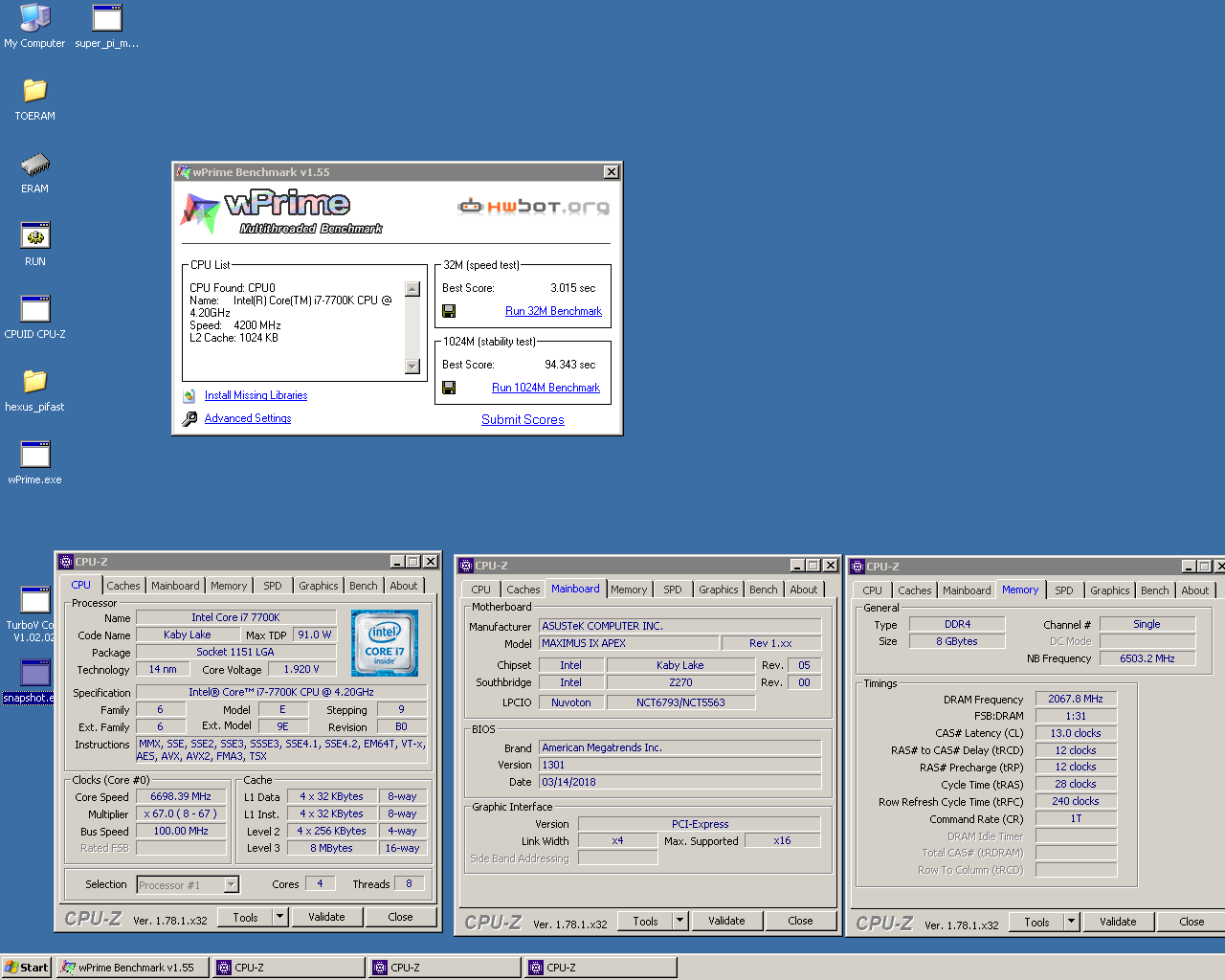Expand Tools dropdown arrow in Memory window
The height and width of the screenshot is (980, 1225).
pyautogui.click(x=1071, y=922)
